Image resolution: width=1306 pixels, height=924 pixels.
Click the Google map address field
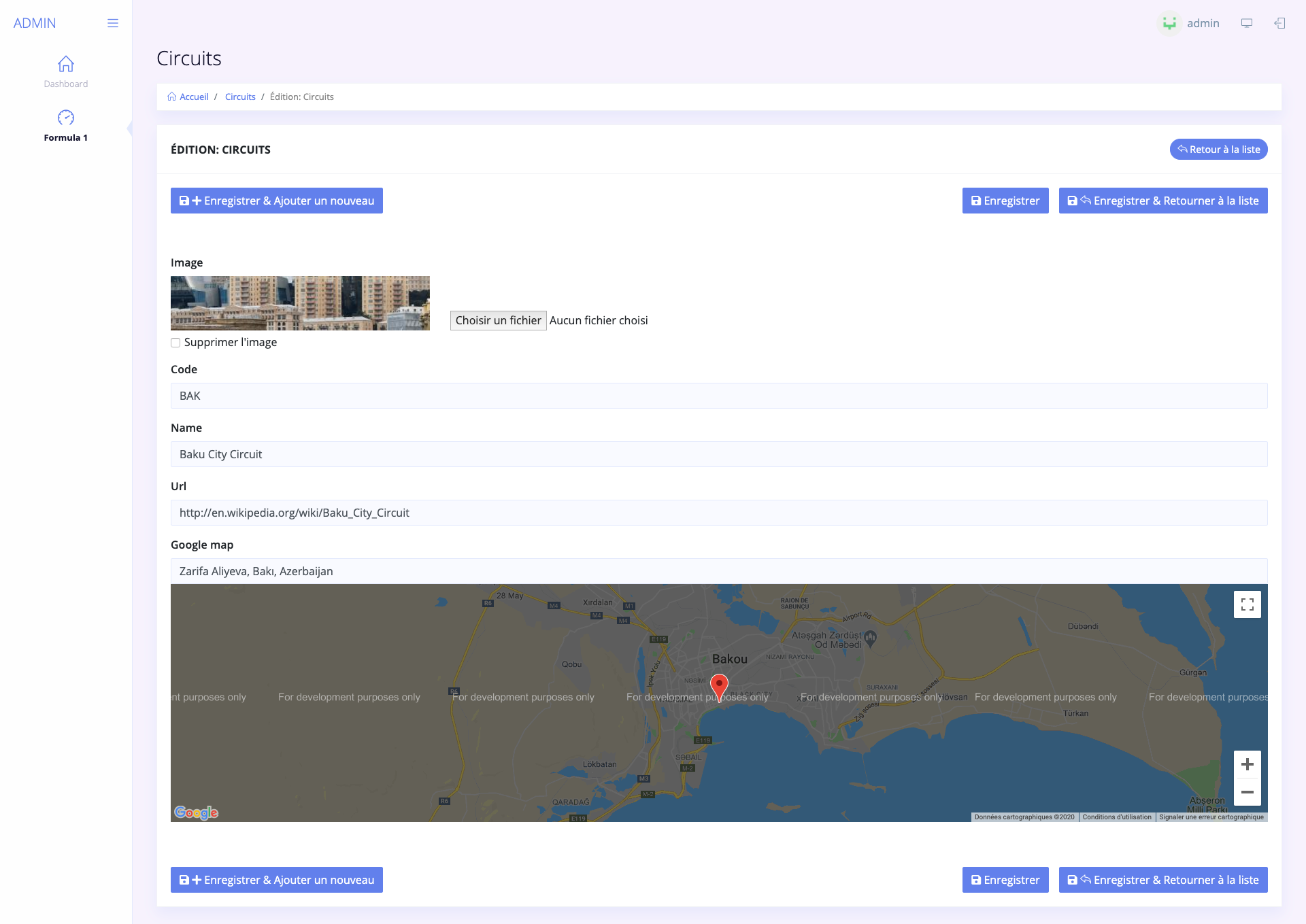718,571
